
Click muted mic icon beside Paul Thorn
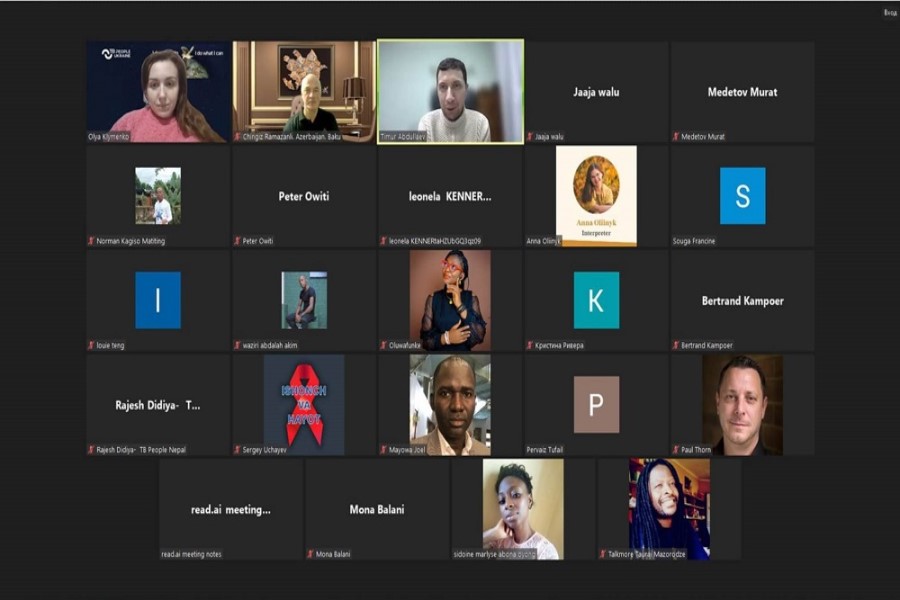pos(676,450)
